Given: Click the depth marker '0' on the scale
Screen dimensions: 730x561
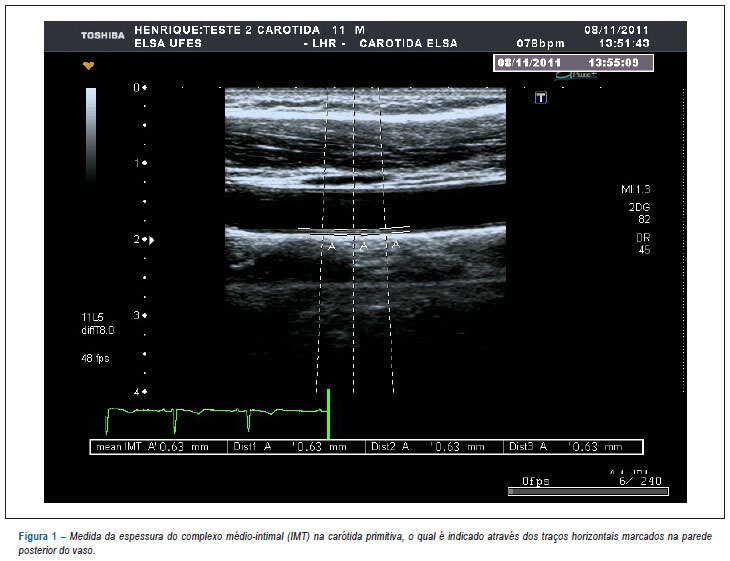Looking at the screenshot, I should tap(136, 88).
